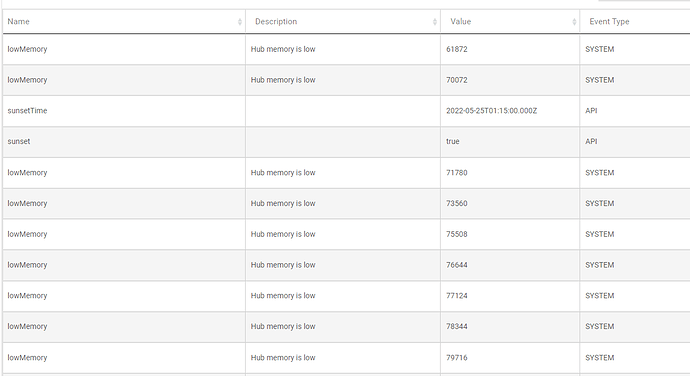Click the sunset row name cell
The width and height of the screenshot is (690, 376).
pos(124,142)
